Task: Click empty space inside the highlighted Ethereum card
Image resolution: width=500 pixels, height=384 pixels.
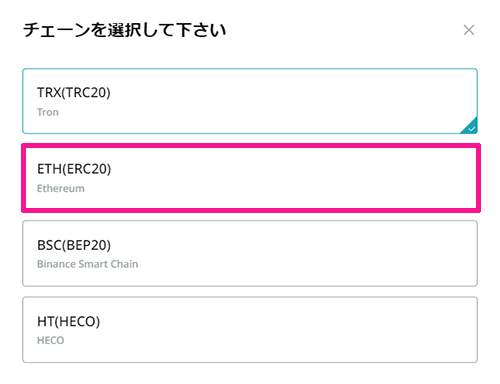Action: pos(300,178)
